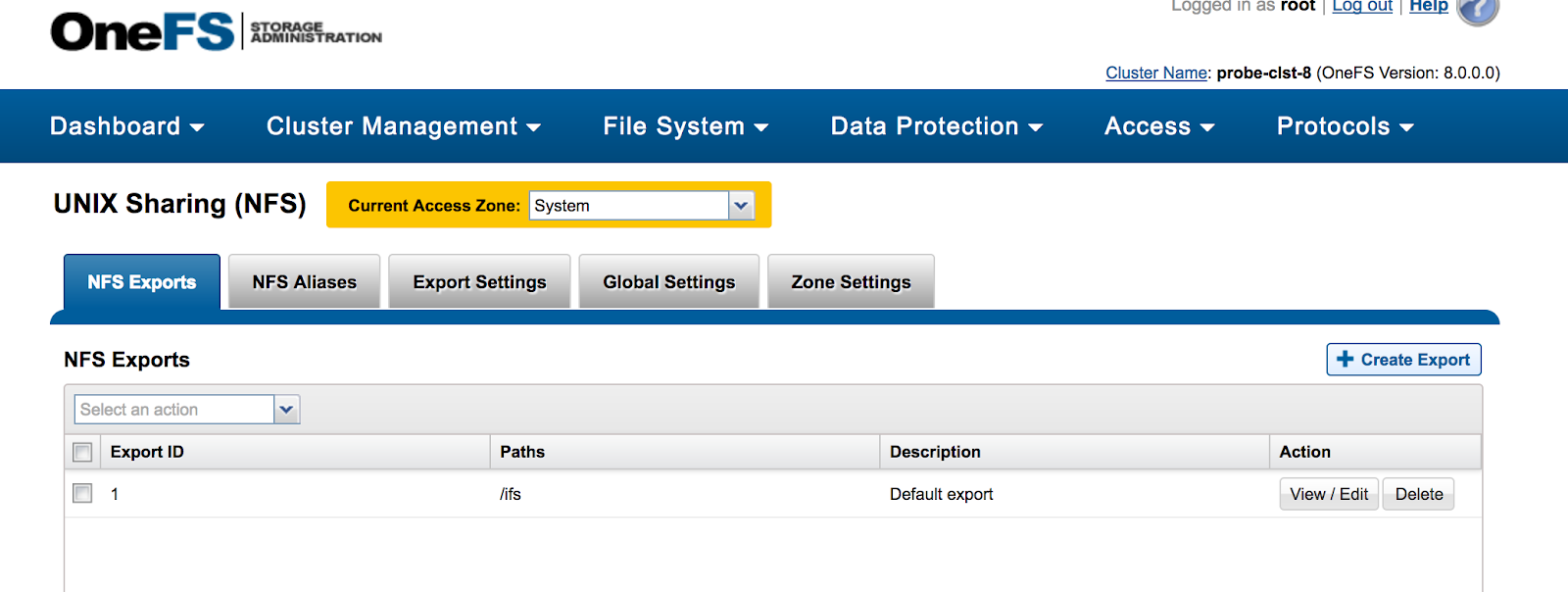Expand the Protocols menu
The height and width of the screenshot is (592, 1568).
(x=1346, y=126)
